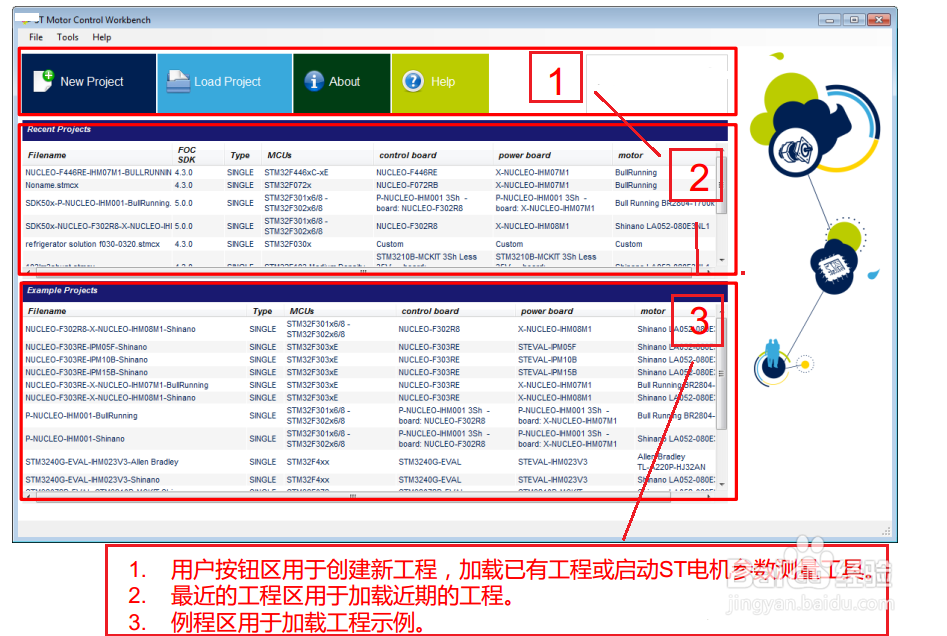Screen dimensions: 947x636
Task: Open the Help tile button
Action: 440,82
